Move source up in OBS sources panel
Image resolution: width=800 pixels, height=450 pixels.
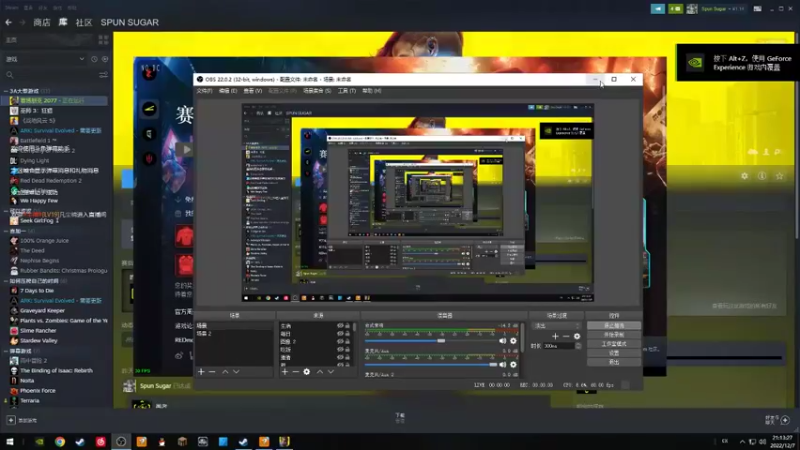(x=320, y=372)
